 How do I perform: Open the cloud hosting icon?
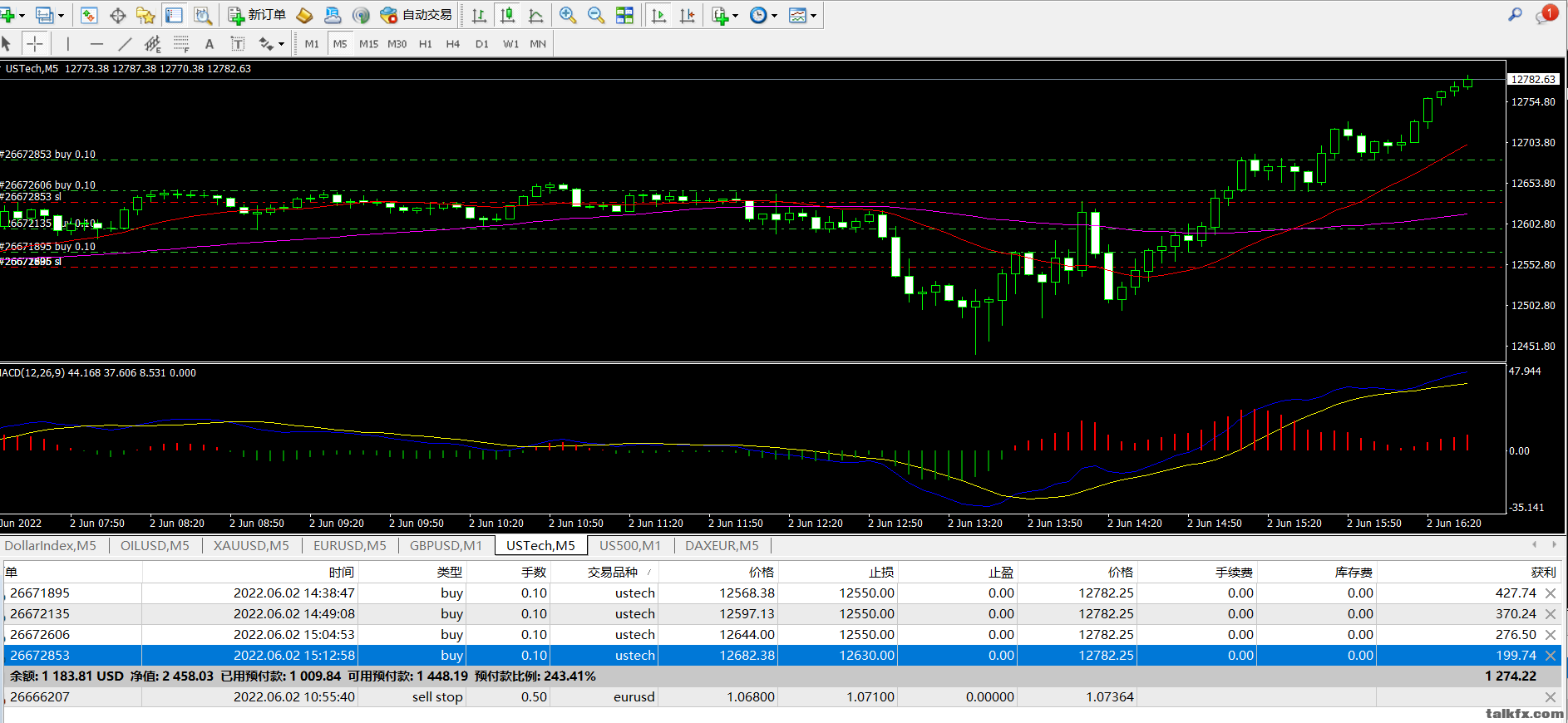point(333,15)
